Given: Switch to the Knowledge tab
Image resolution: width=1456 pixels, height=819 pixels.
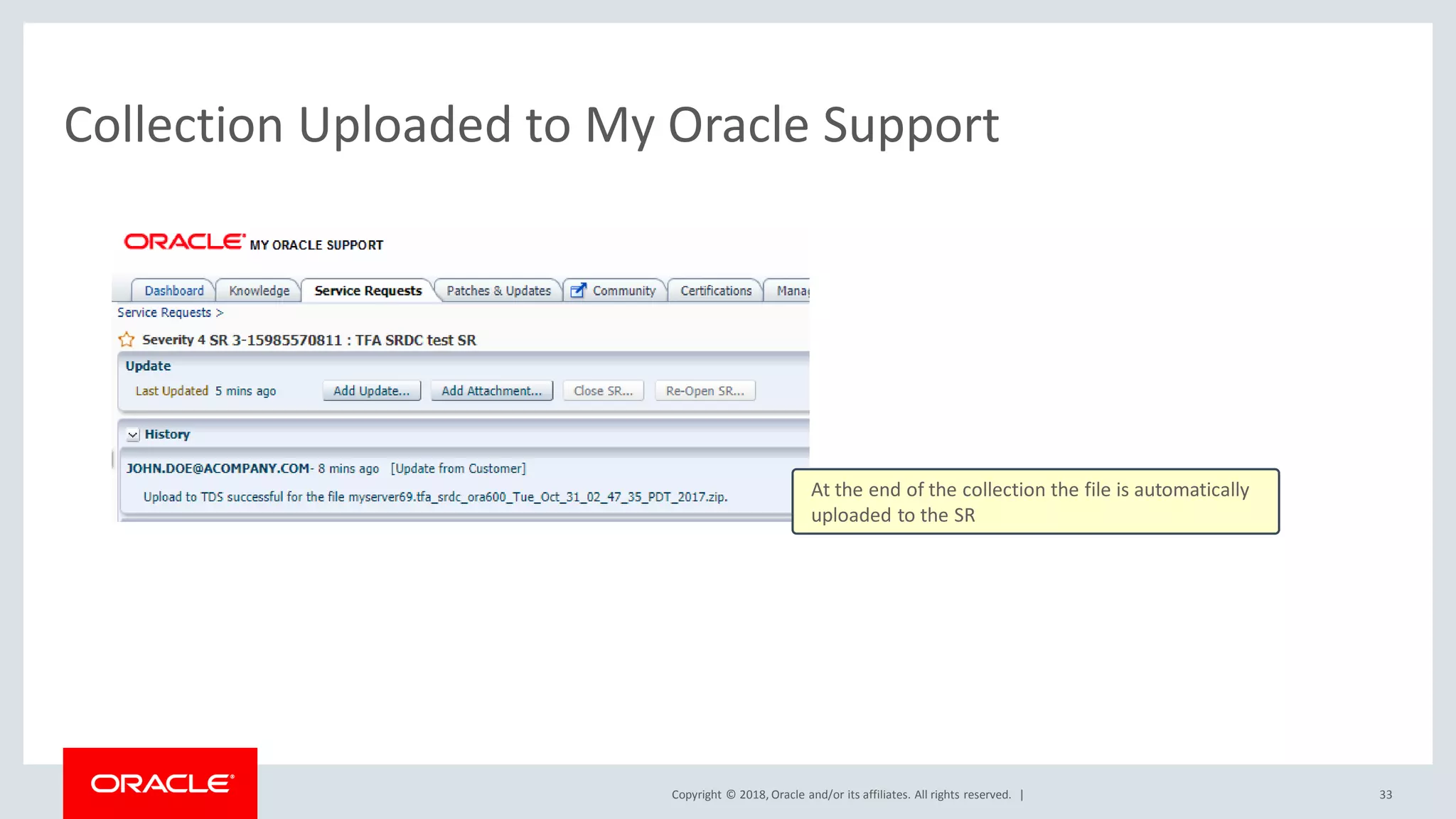Looking at the screenshot, I should (x=259, y=291).
